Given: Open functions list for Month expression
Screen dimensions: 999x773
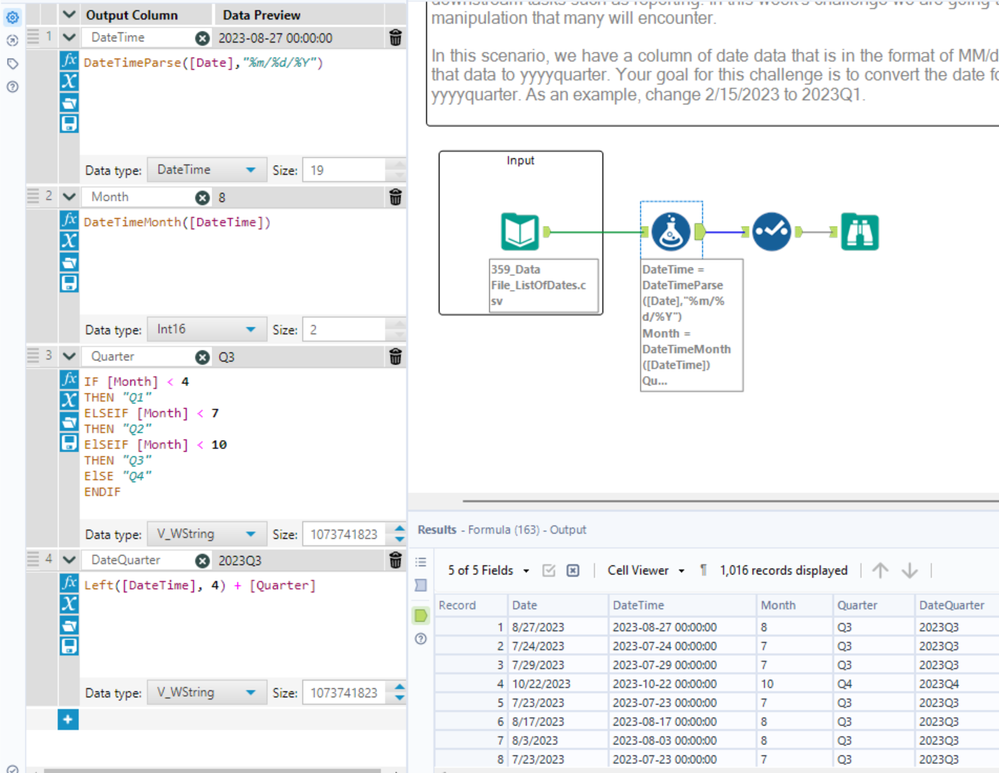Looking at the screenshot, I should click(x=69, y=219).
